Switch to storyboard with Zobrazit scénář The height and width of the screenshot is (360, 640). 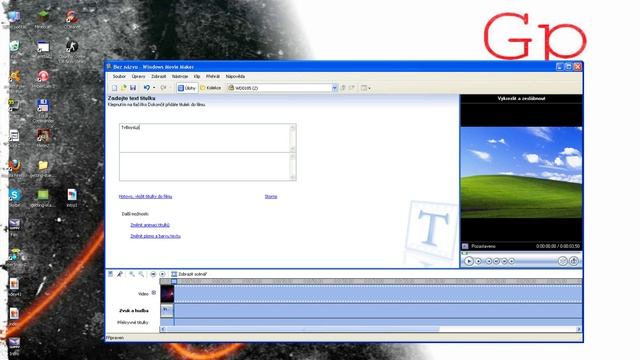pyautogui.click(x=189, y=274)
